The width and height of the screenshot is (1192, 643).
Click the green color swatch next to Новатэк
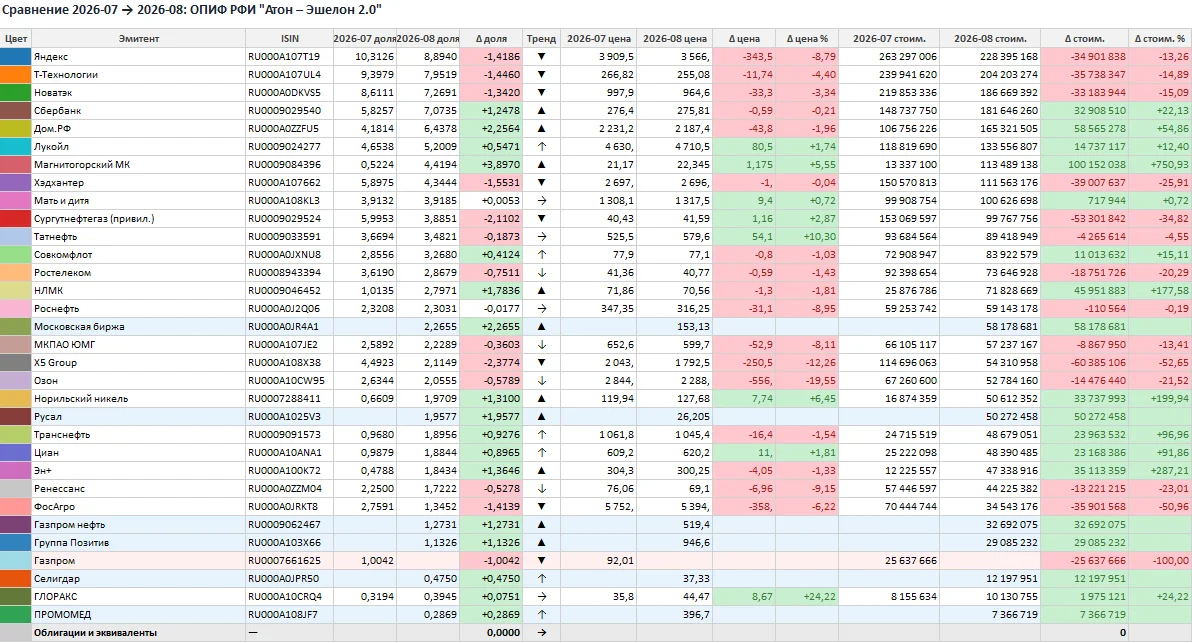click(15, 93)
